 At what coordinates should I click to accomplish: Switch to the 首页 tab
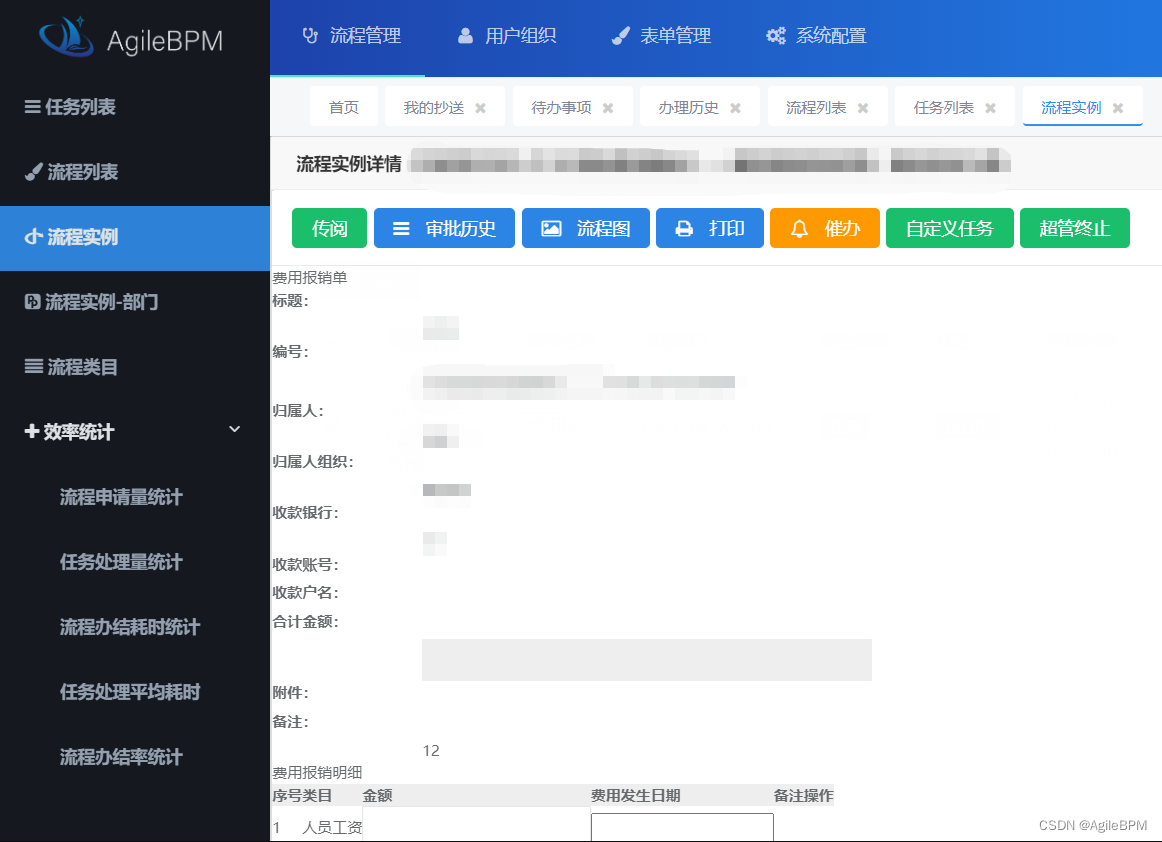click(343, 106)
